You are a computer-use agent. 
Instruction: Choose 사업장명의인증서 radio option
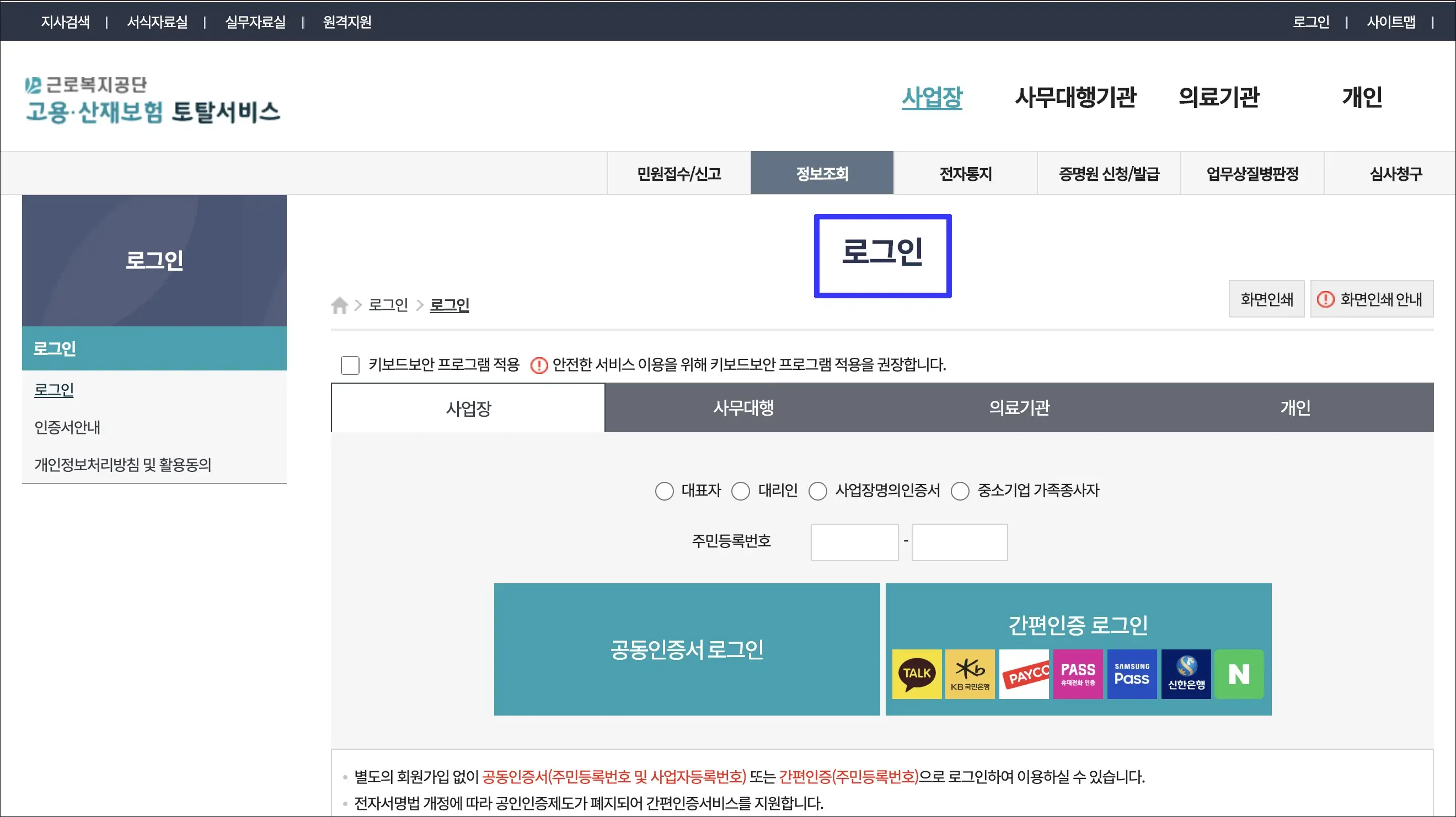(x=817, y=491)
